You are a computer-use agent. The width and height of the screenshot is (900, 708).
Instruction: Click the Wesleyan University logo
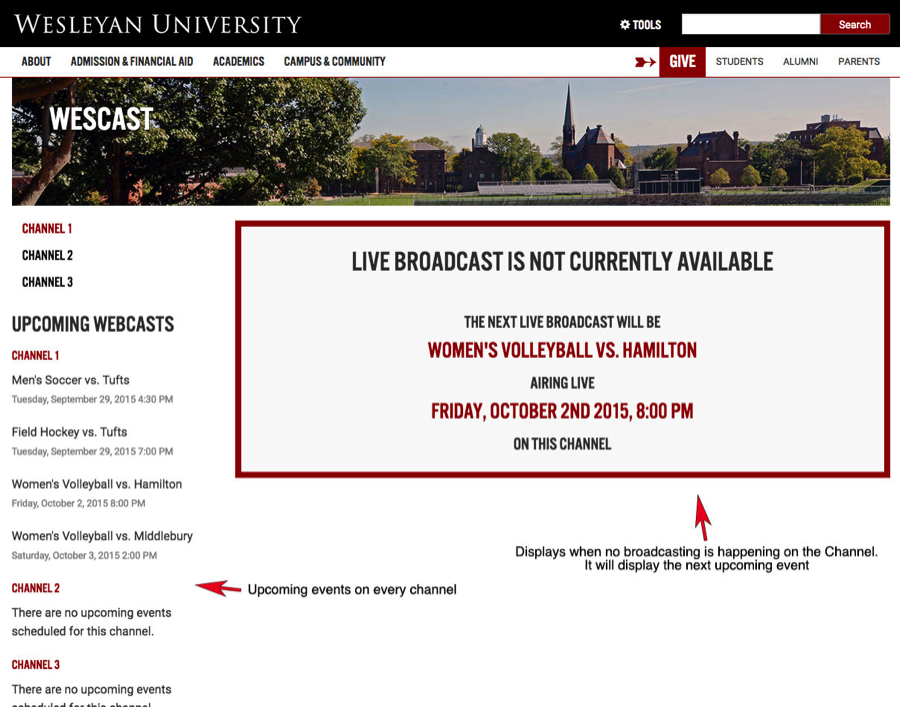158,24
